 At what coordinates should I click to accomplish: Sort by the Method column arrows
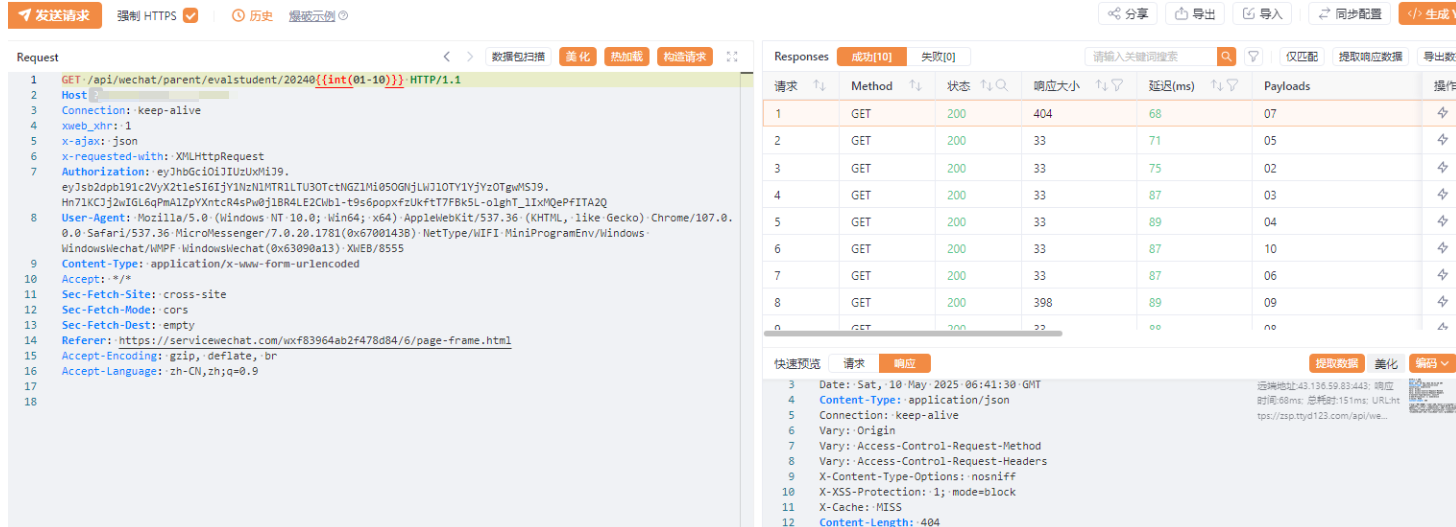pos(914,86)
